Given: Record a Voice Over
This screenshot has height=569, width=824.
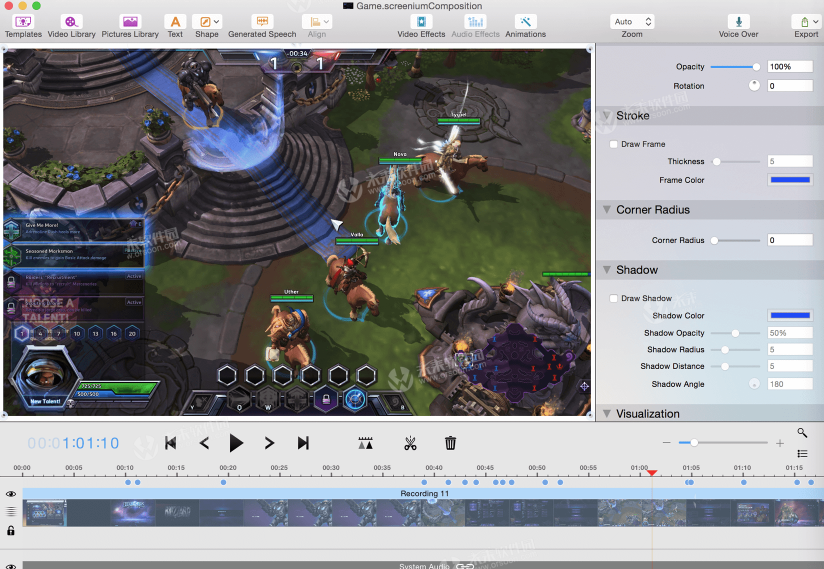Looking at the screenshot, I should pyautogui.click(x=738, y=22).
